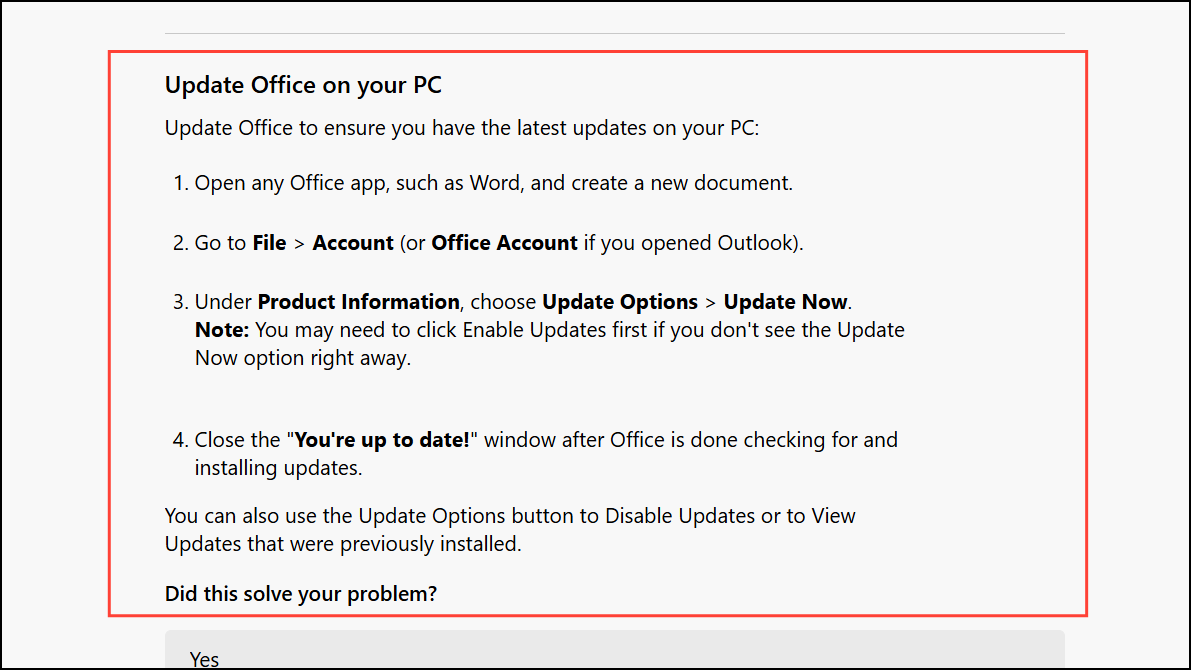Click the bold 'Product Information' text
1191x670 pixels.
click(x=358, y=302)
